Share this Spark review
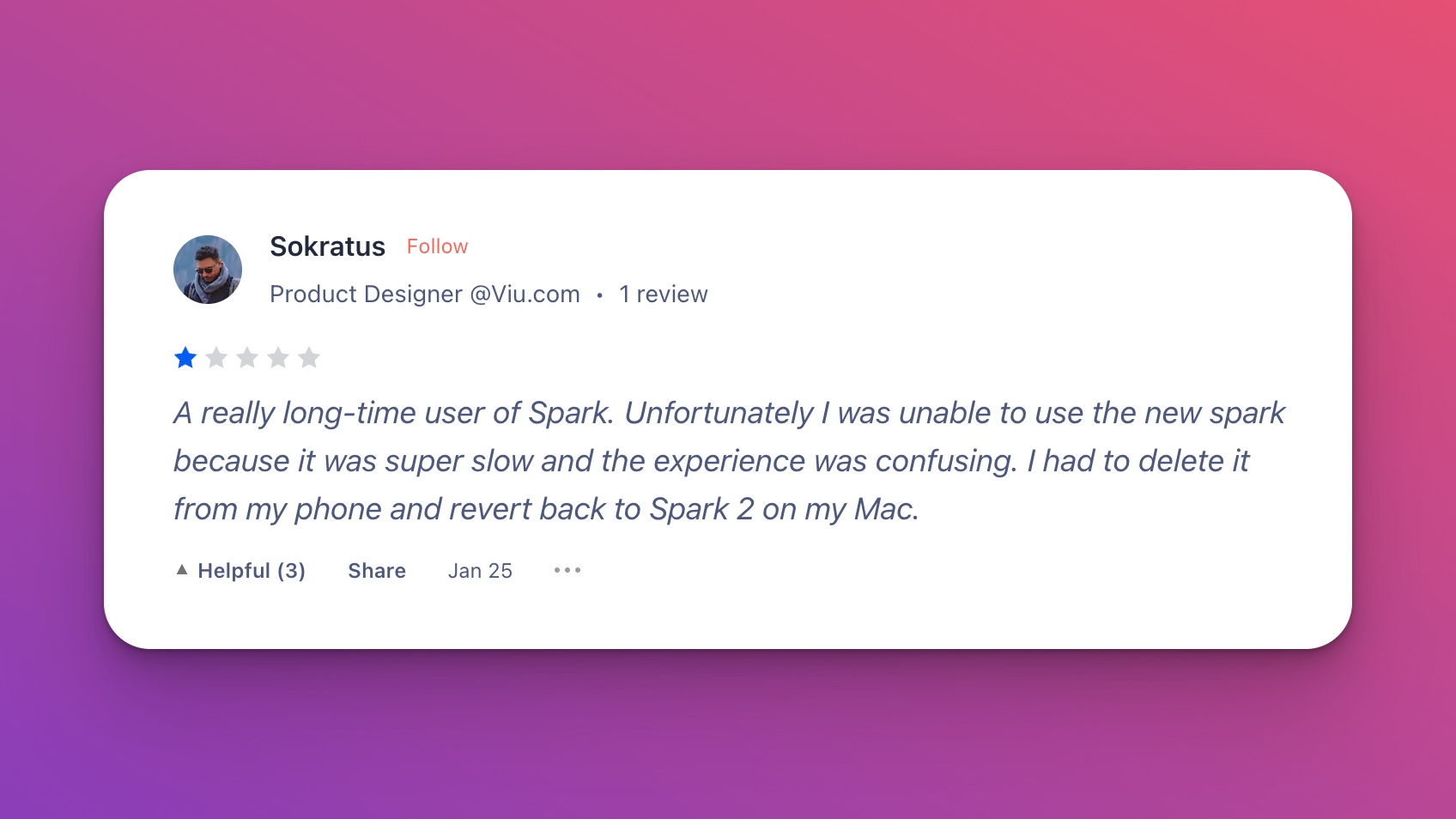This screenshot has height=819, width=1456. click(376, 570)
